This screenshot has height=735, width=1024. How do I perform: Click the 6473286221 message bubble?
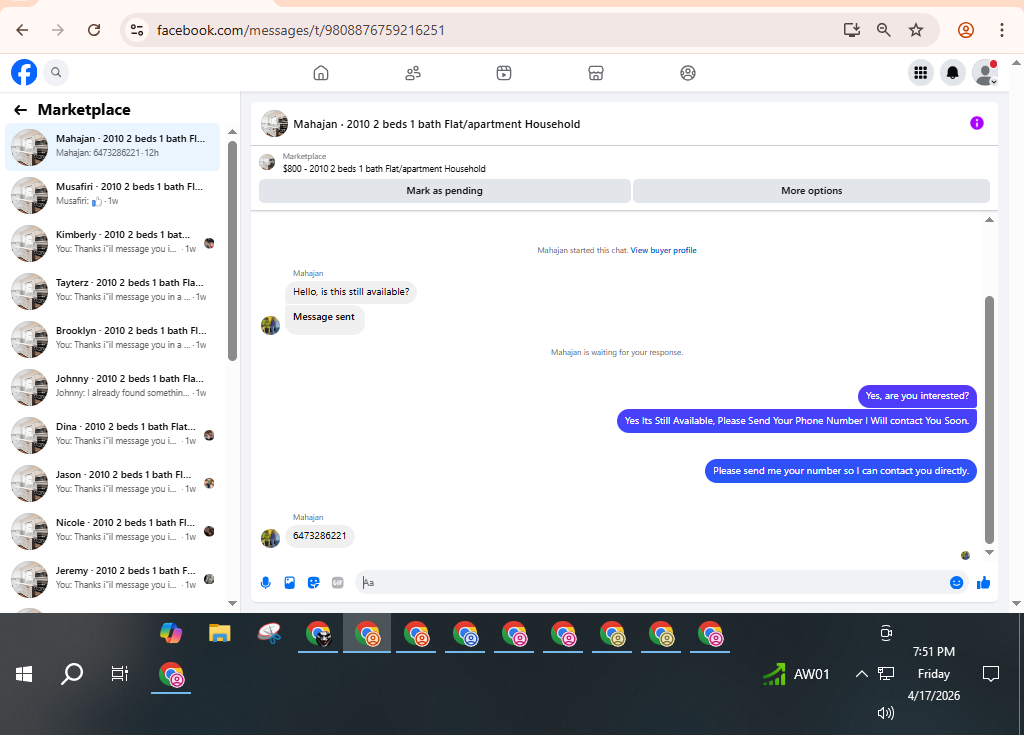[319, 536]
